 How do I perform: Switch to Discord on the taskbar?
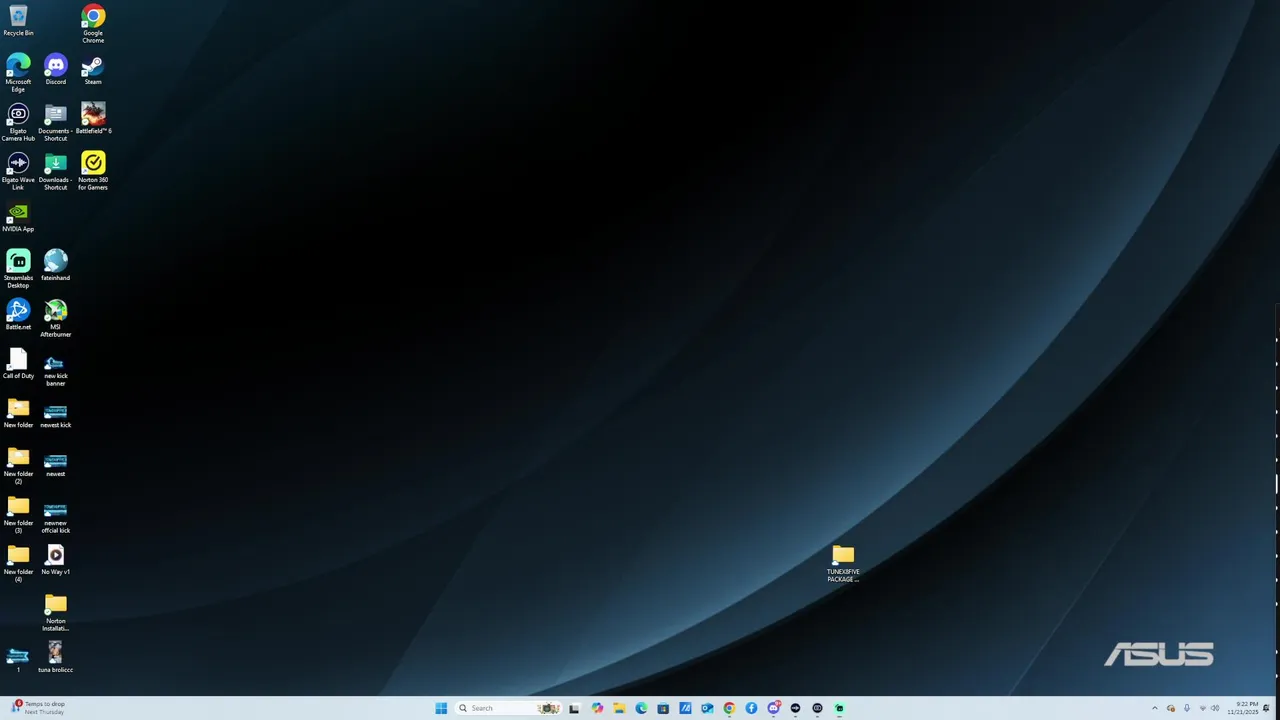773,708
